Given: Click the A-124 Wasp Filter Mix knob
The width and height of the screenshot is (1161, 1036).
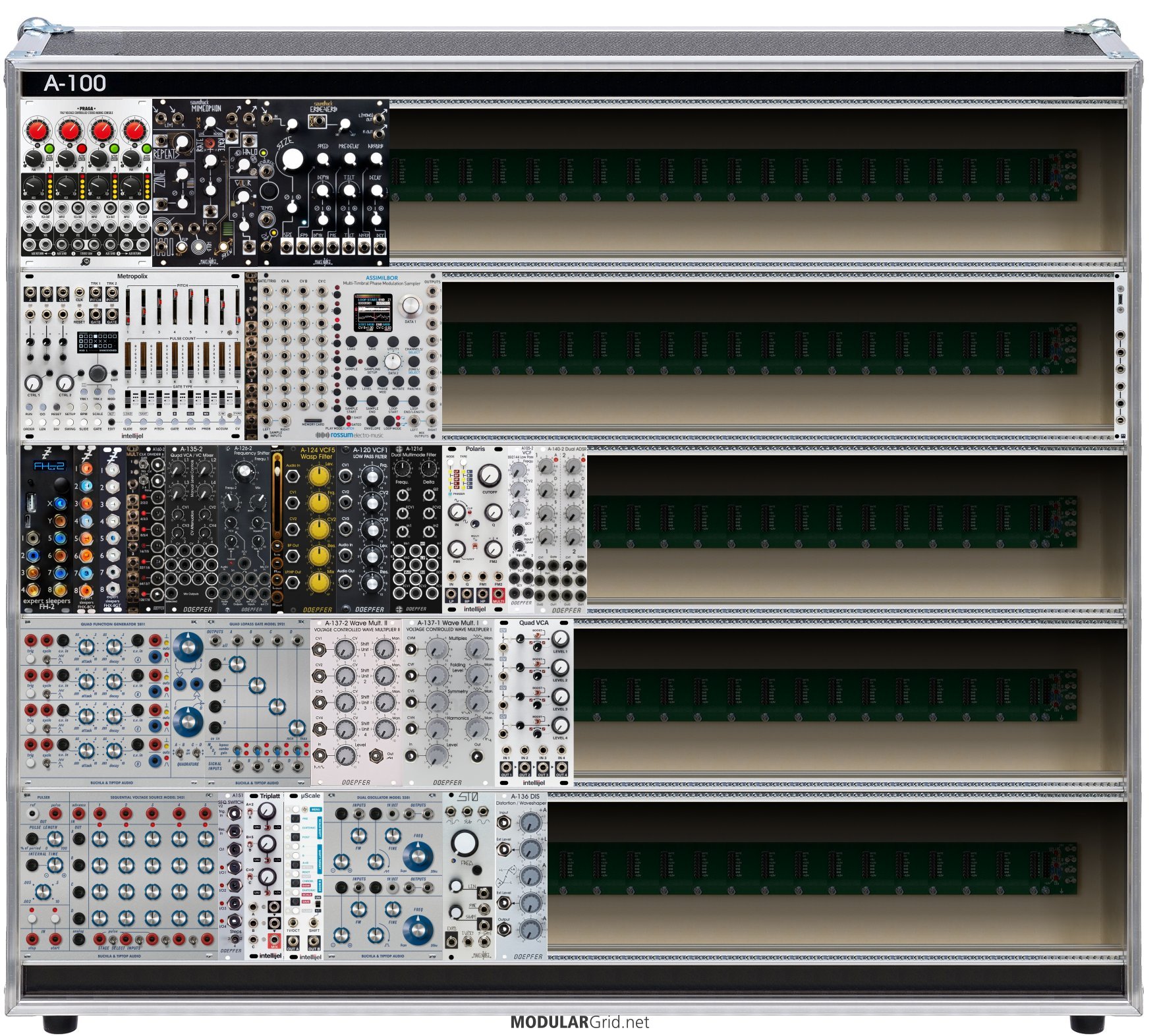Looking at the screenshot, I should pos(319,582).
